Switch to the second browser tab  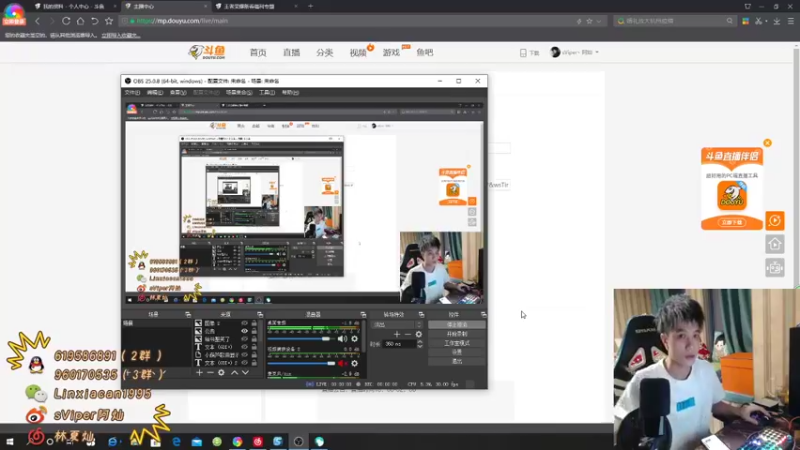pos(166,7)
